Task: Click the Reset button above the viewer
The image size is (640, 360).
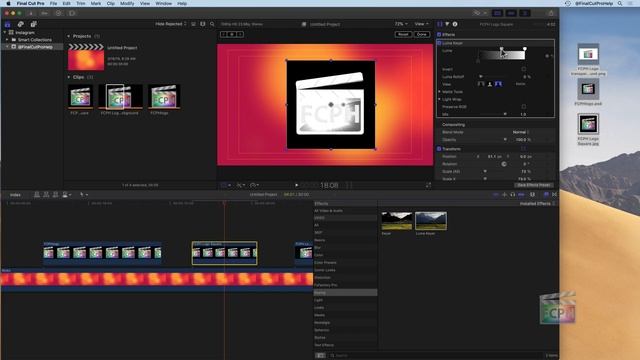Action: pos(403,34)
